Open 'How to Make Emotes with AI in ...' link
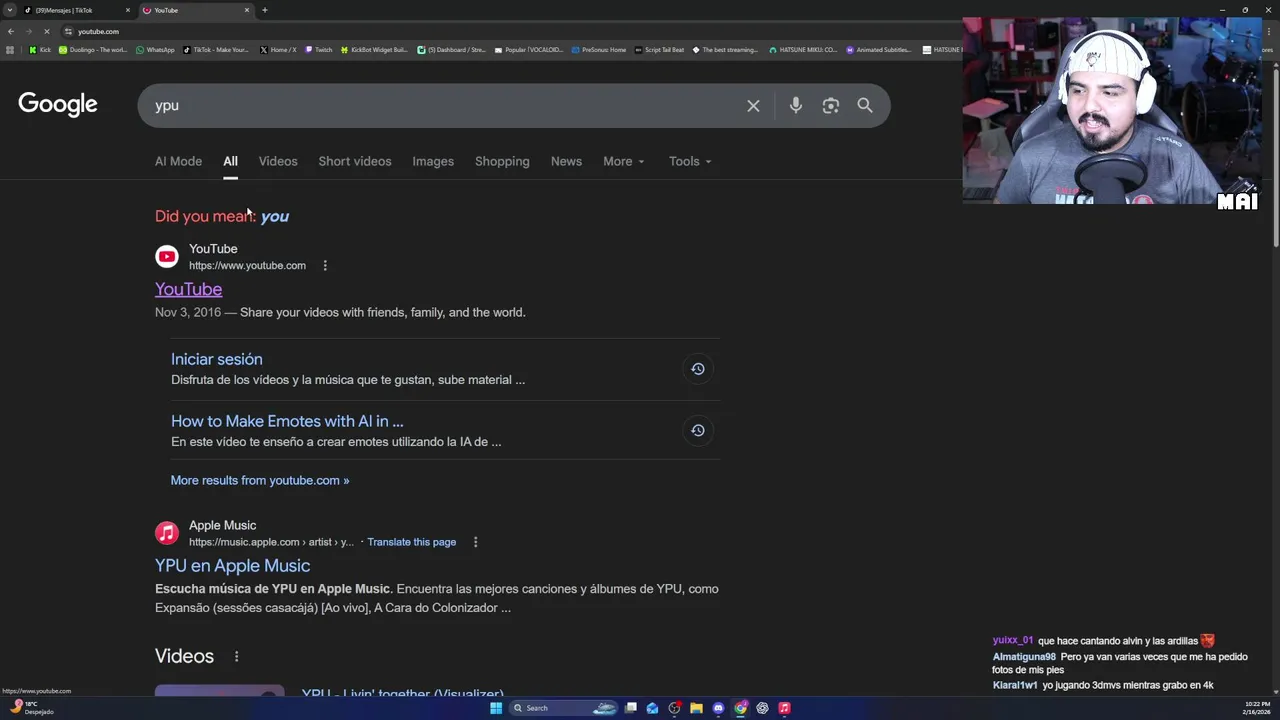Viewport: 1280px width, 720px height. pyautogui.click(x=287, y=421)
